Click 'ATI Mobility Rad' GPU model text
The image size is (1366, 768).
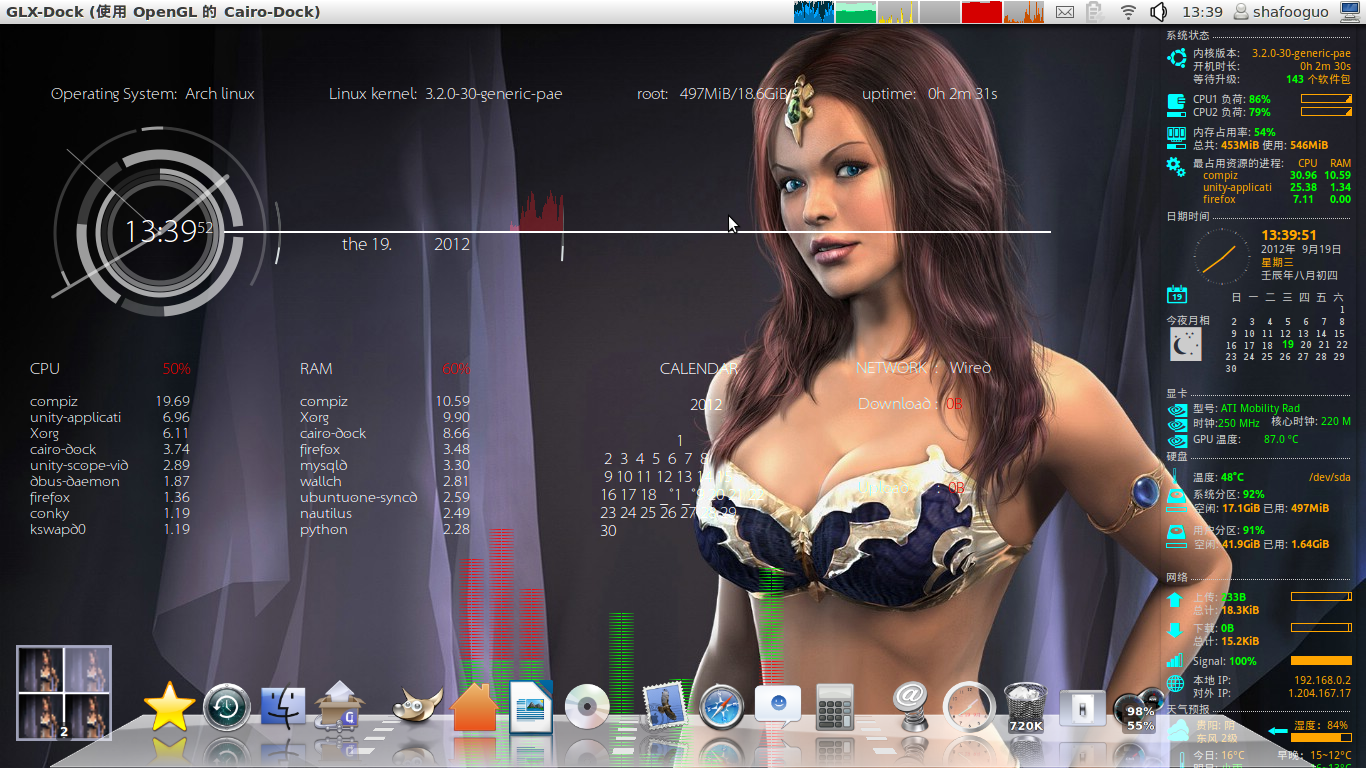click(x=1260, y=408)
